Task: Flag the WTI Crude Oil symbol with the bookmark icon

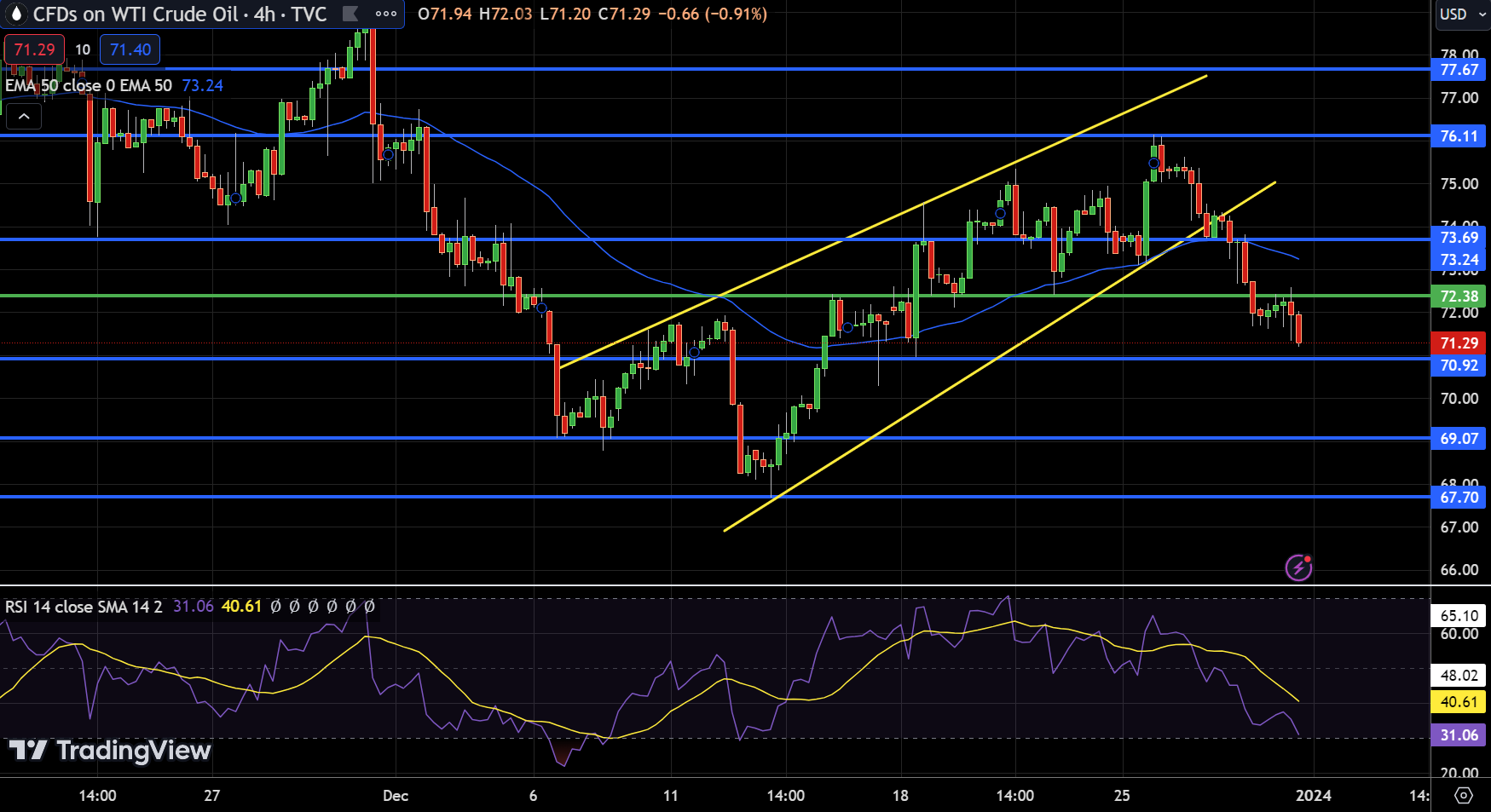Action: pos(350,14)
